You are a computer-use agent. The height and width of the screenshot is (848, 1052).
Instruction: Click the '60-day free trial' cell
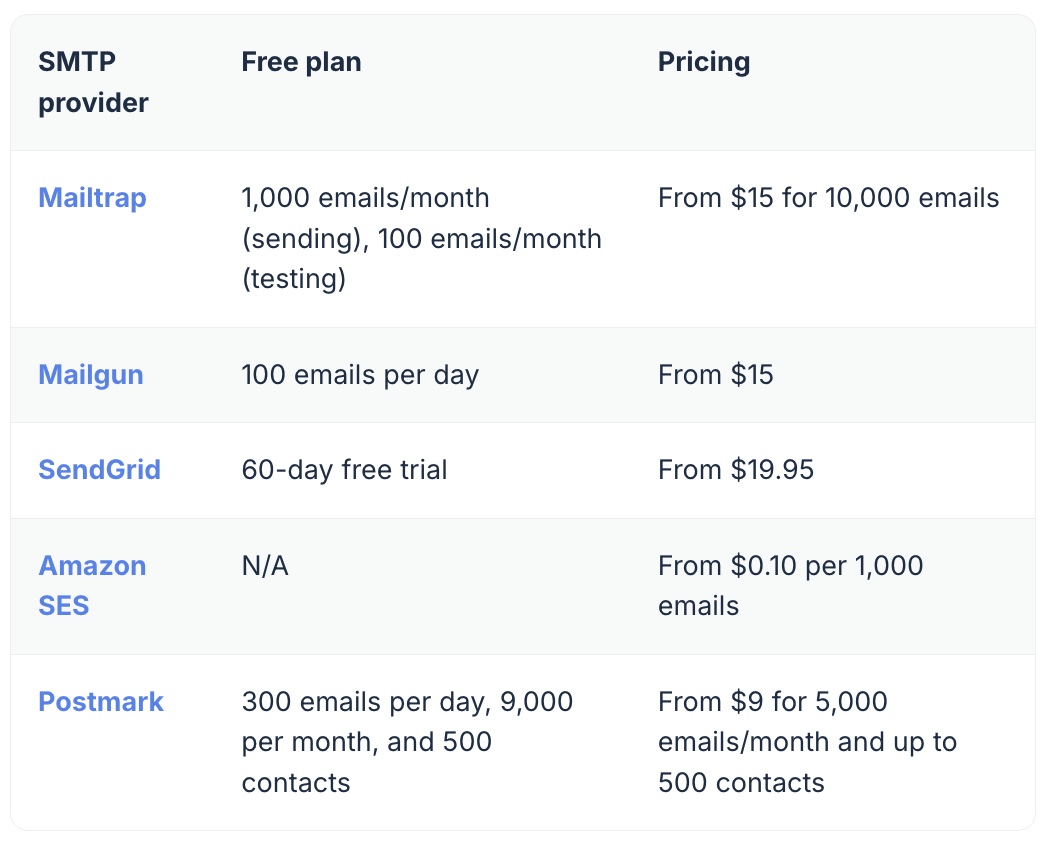344,470
